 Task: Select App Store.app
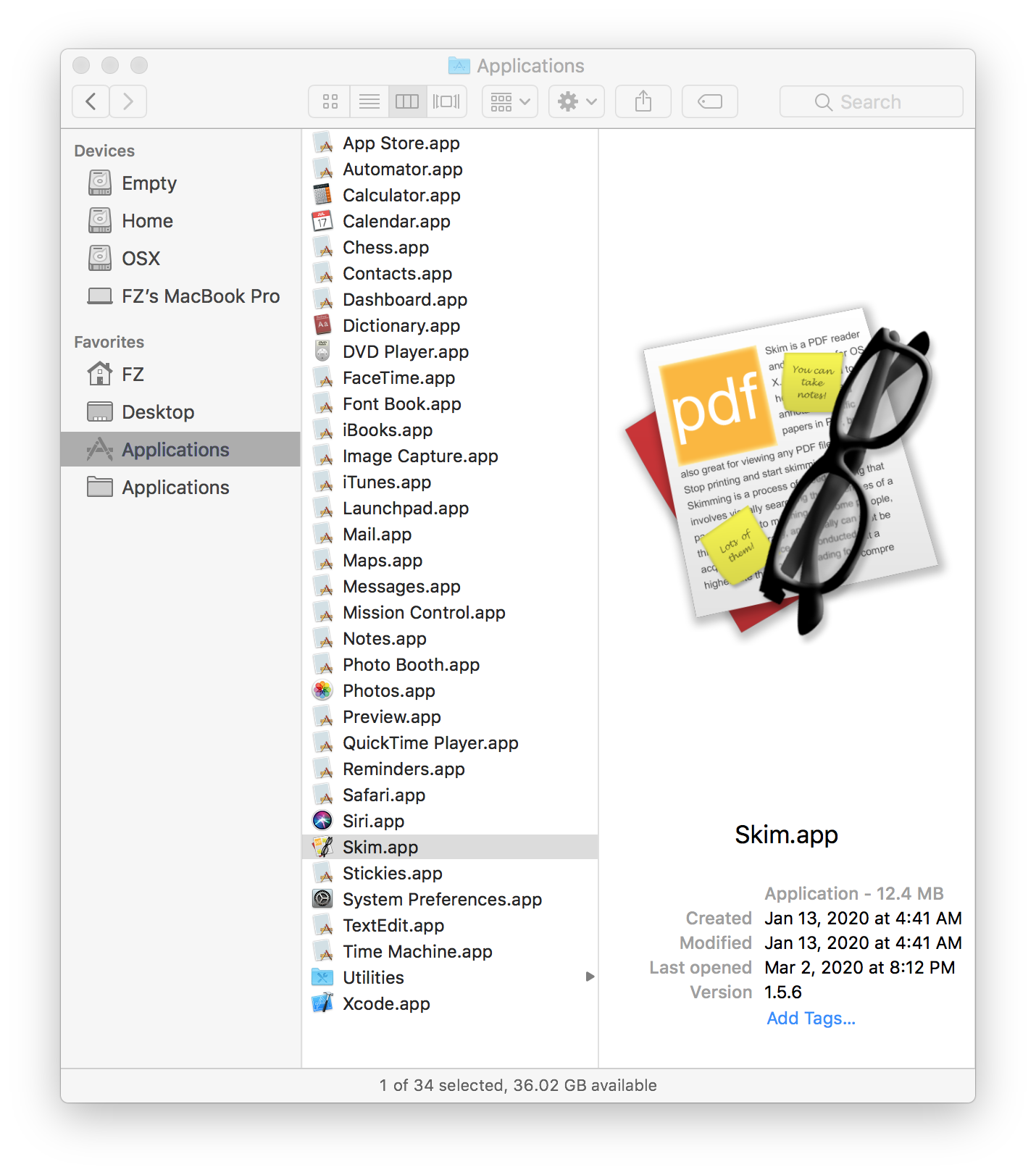[x=450, y=143]
